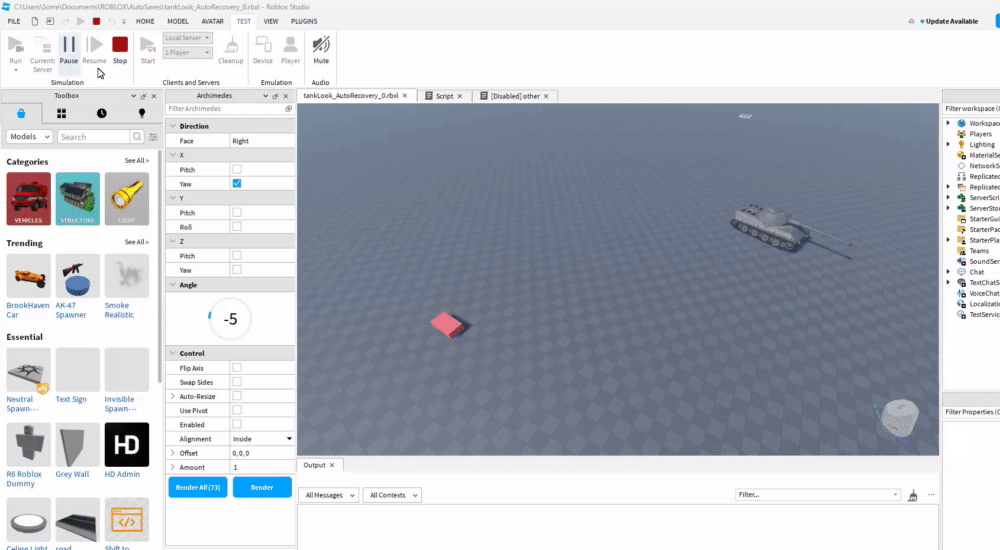Image resolution: width=1000 pixels, height=550 pixels.
Task: Click the New file icon in title toolbar
Action: point(34,21)
